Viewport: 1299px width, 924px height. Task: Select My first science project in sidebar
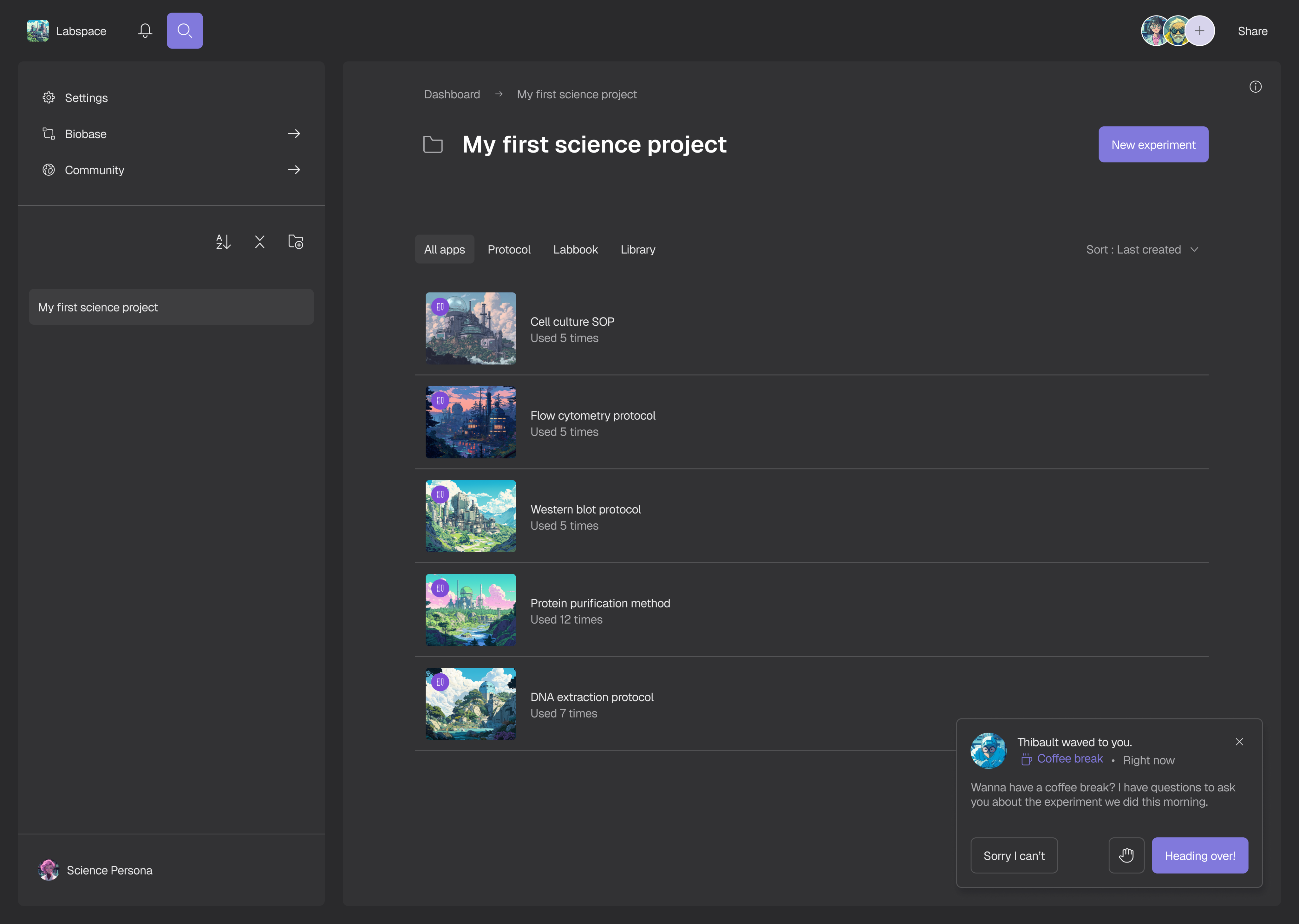click(x=171, y=307)
